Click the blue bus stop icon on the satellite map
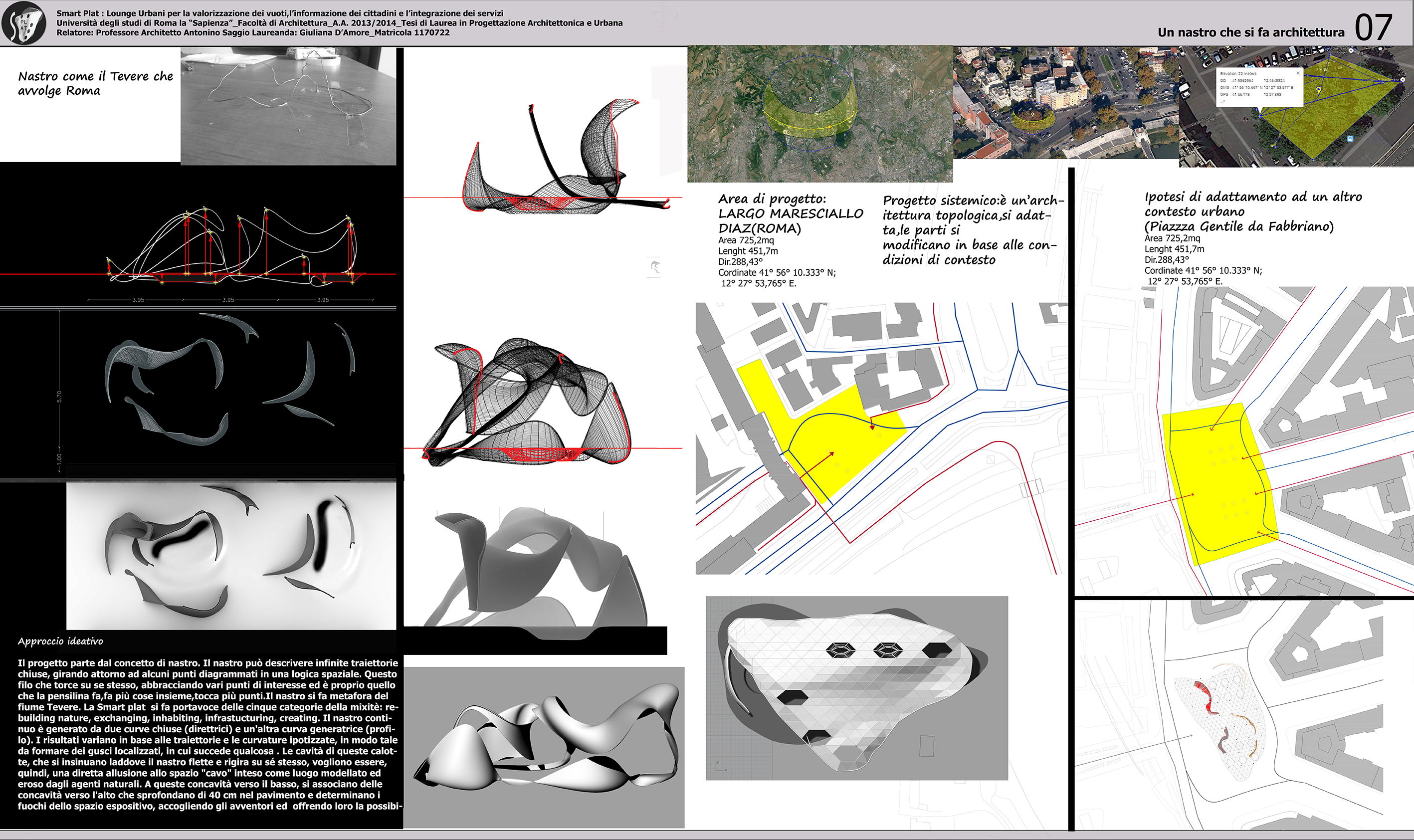 coord(1350,139)
